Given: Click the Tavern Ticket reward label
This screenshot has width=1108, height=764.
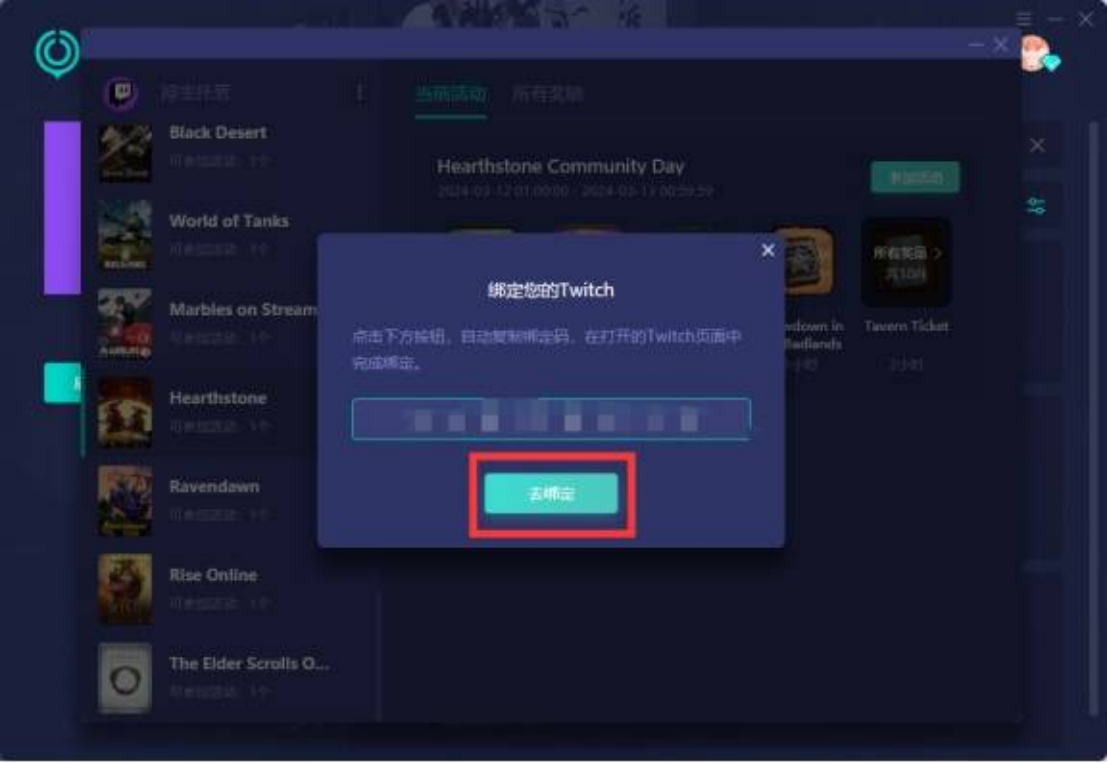Looking at the screenshot, I should (907, 326).
